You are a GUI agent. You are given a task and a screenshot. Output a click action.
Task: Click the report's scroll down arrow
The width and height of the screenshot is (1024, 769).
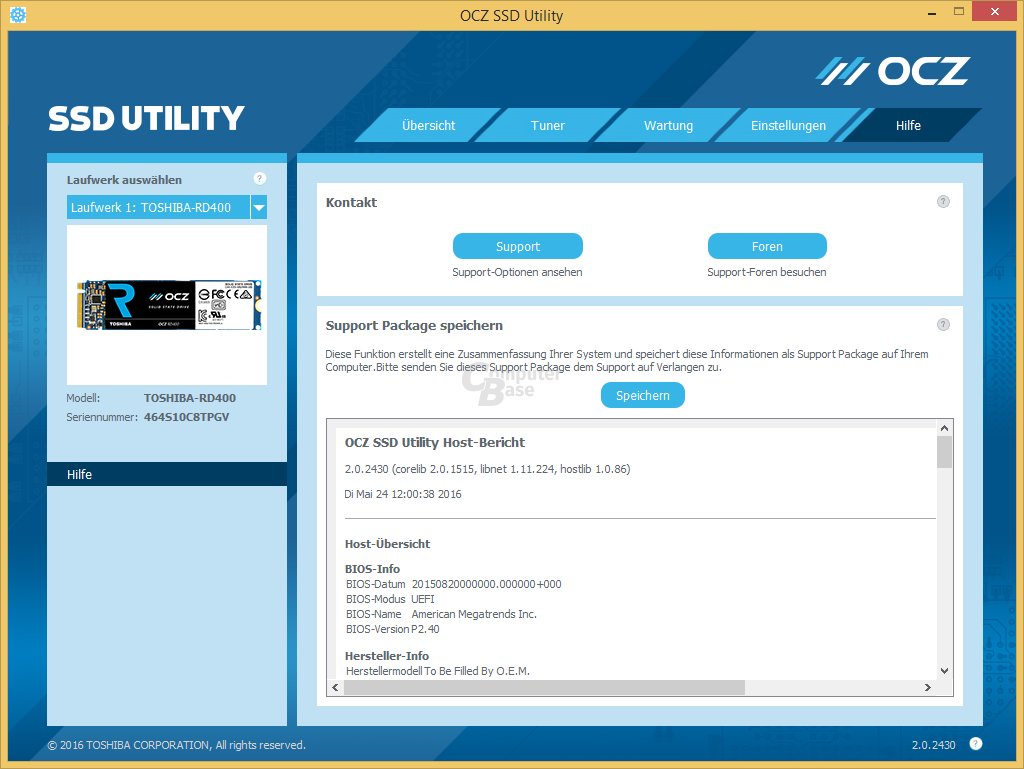[x=944, y=671]
